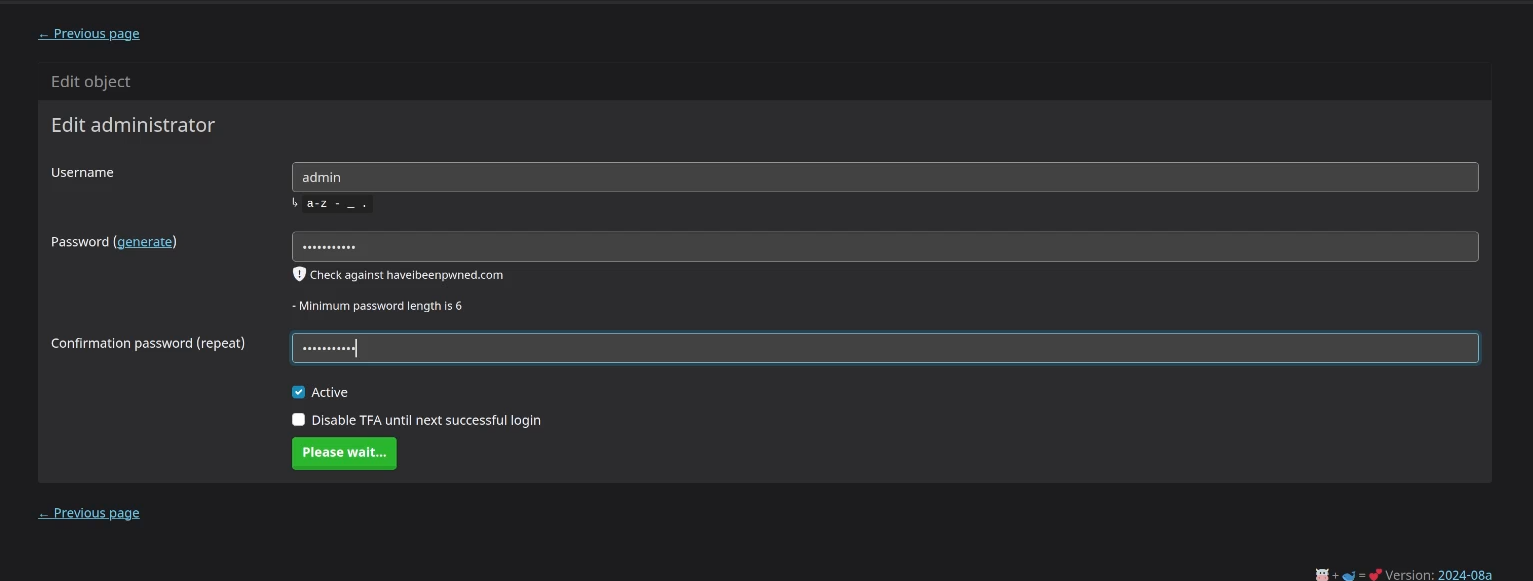Click the arrow glyph beside a-z hint
The image size is (1533, 581).
click(x=295, y=202)
